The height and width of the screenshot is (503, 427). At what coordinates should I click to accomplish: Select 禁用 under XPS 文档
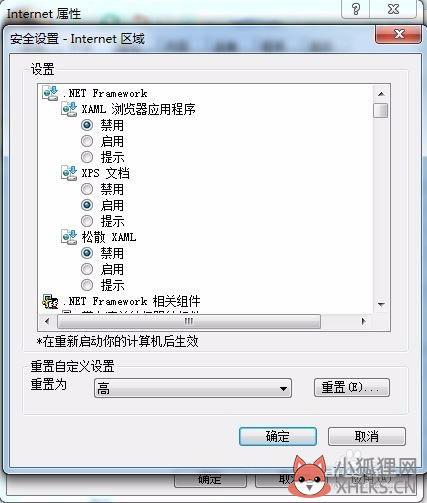tap(87, 189)
